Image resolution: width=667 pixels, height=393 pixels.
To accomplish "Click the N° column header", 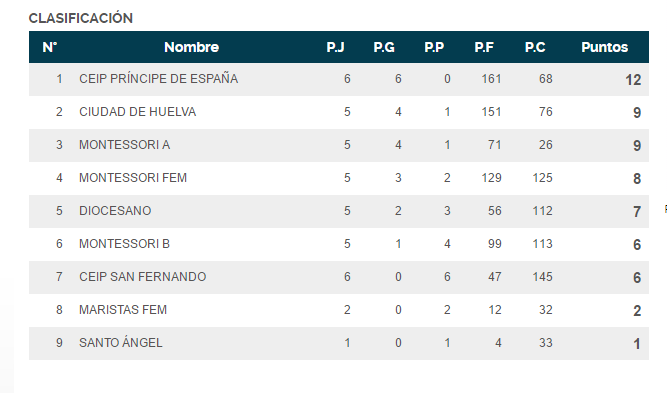I will tap(50, 47).
